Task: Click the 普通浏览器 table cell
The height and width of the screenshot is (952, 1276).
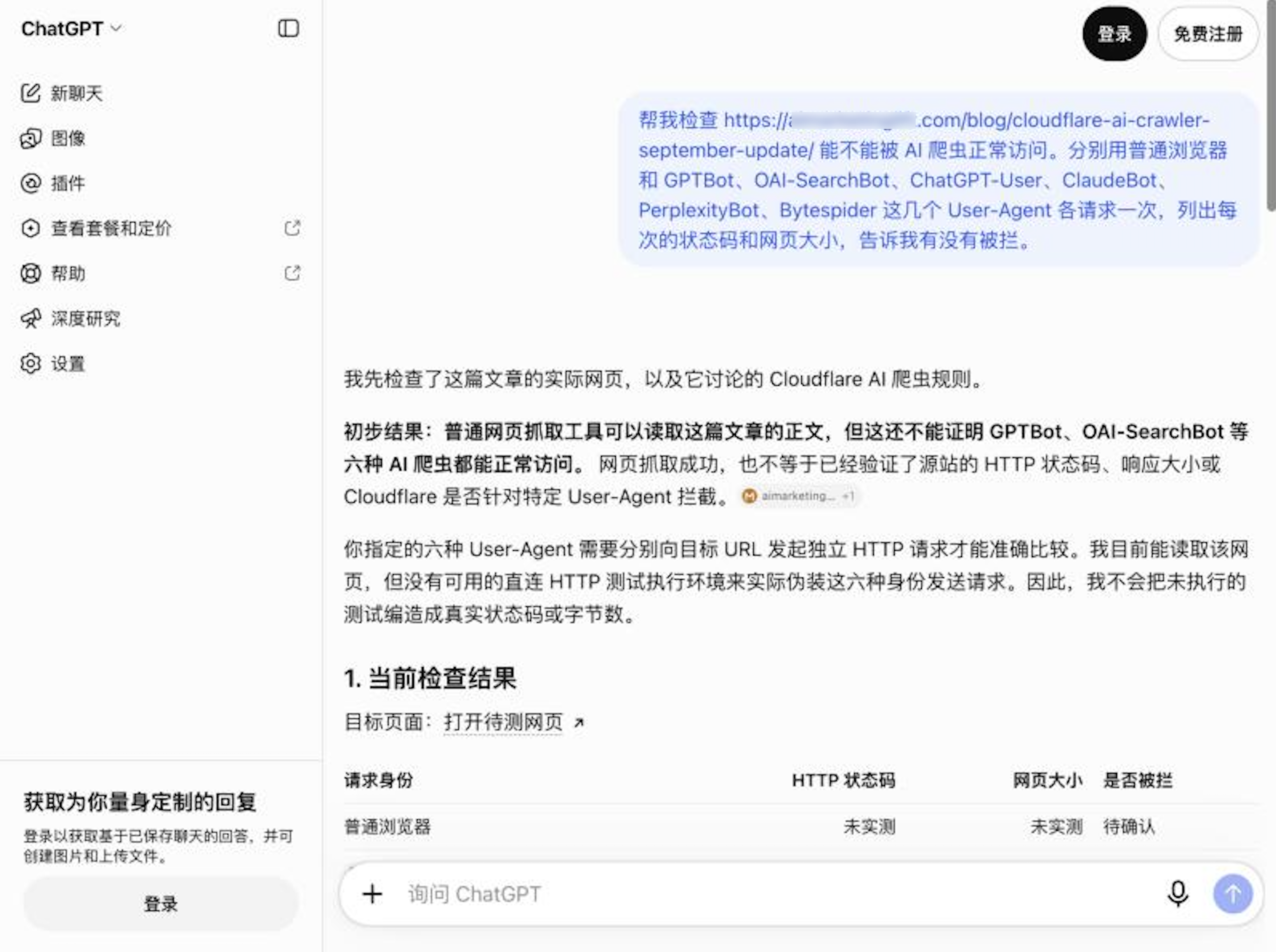Action: point(388,827)
